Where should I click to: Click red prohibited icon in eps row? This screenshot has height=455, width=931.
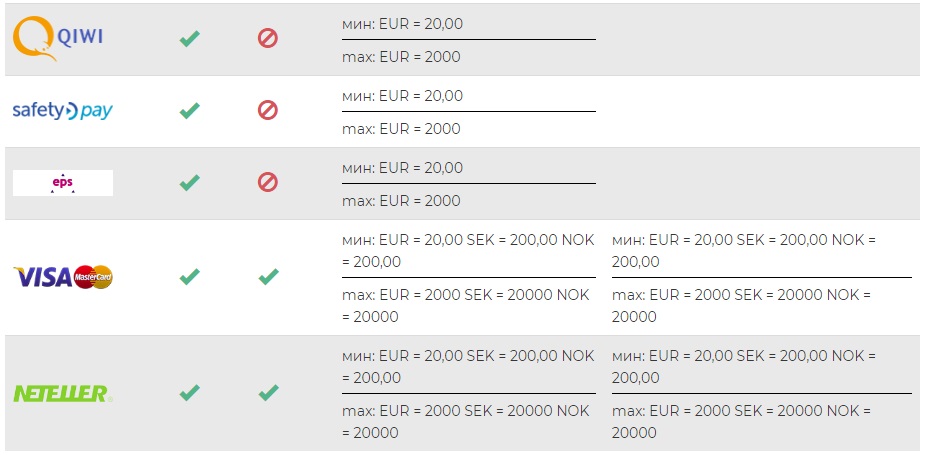pyautogui.click(x=268, y=183)
